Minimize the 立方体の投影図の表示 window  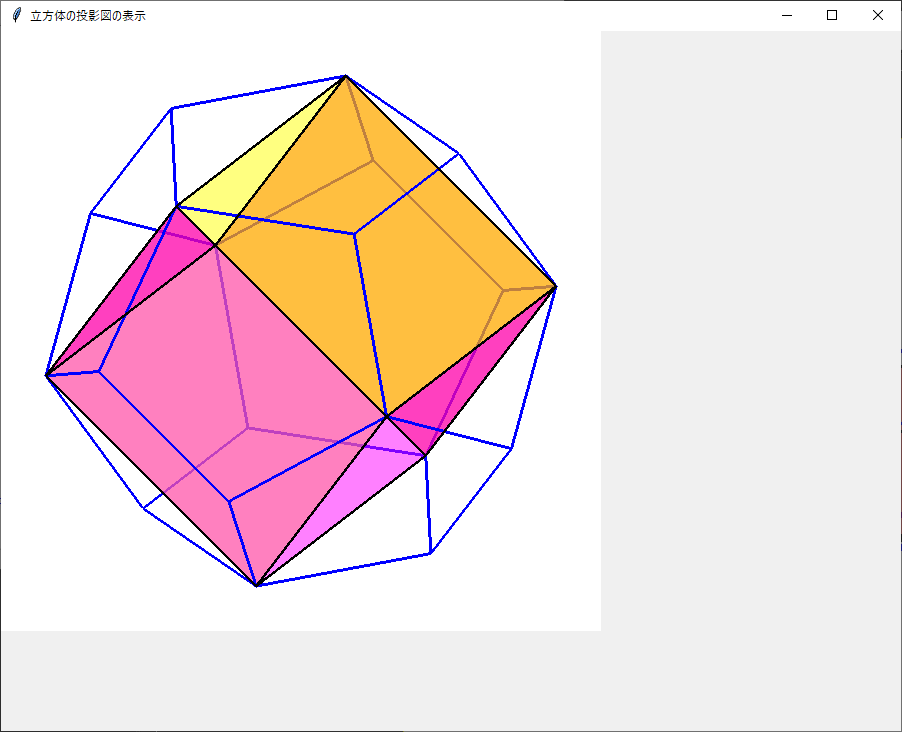tap(787, 16)
